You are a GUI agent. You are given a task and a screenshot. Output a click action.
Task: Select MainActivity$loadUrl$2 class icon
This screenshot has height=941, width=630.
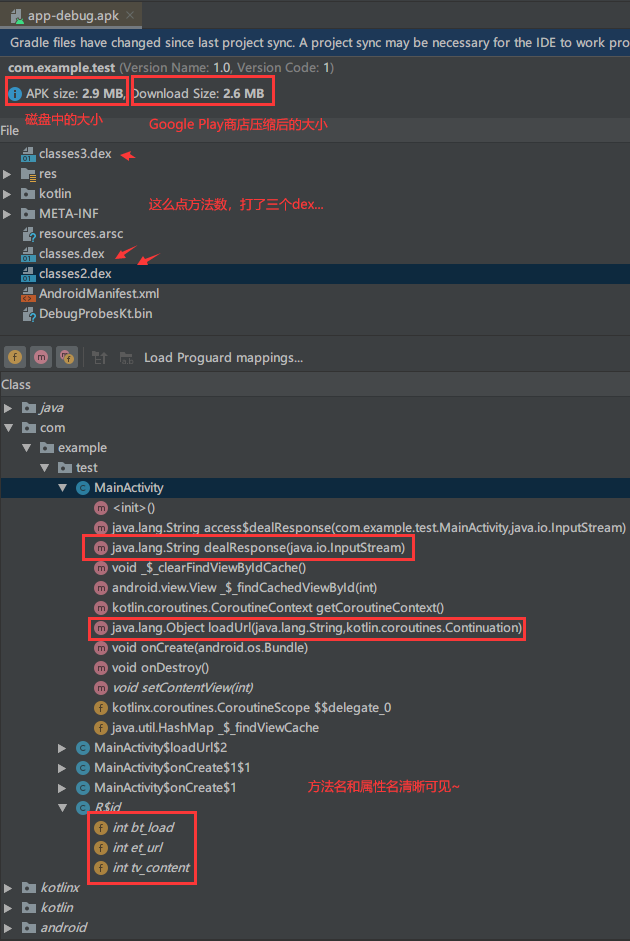pyautogui.click(x=83, y=748)
